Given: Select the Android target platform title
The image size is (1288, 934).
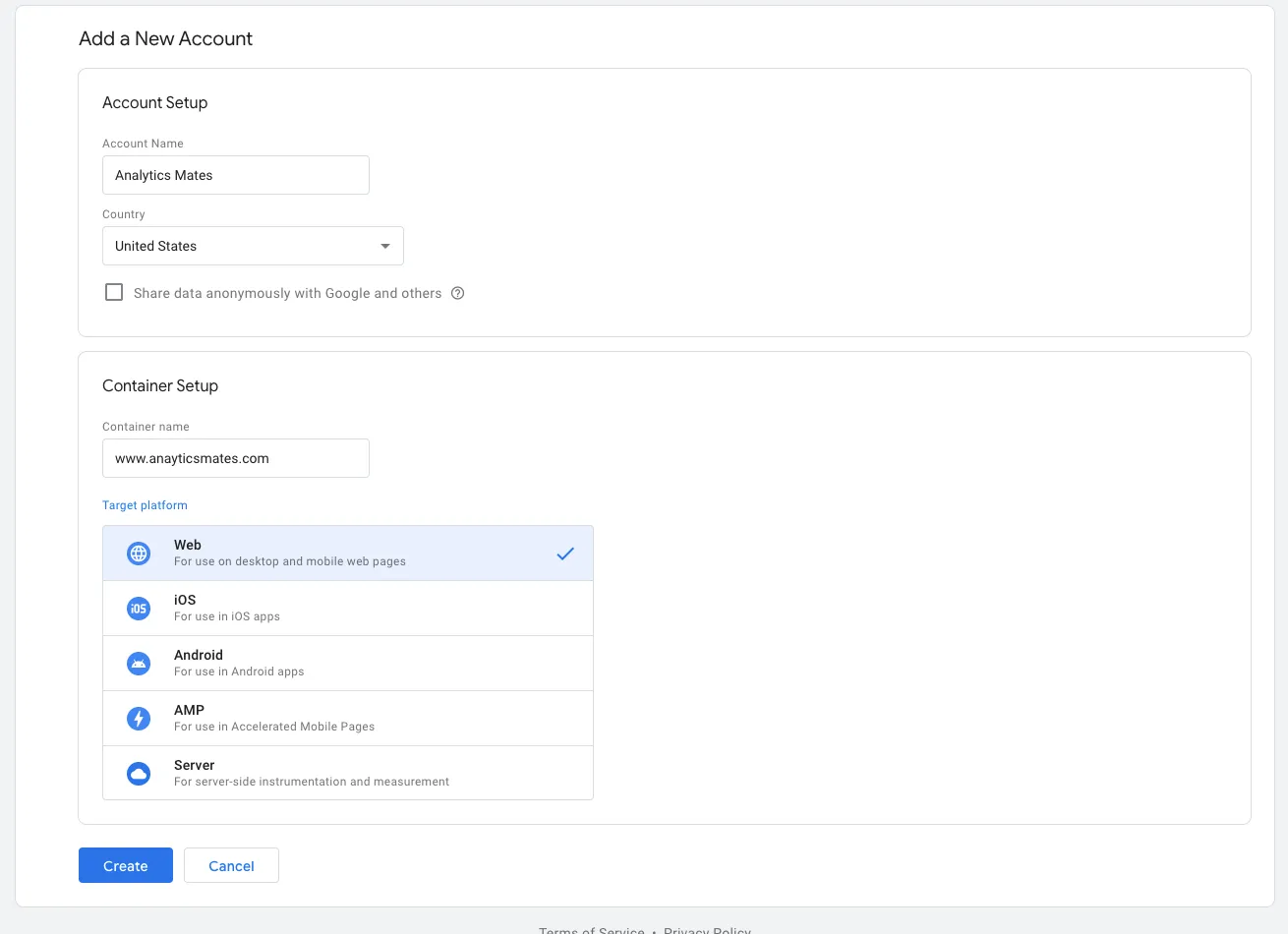Looking at the screenshot, I should pos(199,655).
